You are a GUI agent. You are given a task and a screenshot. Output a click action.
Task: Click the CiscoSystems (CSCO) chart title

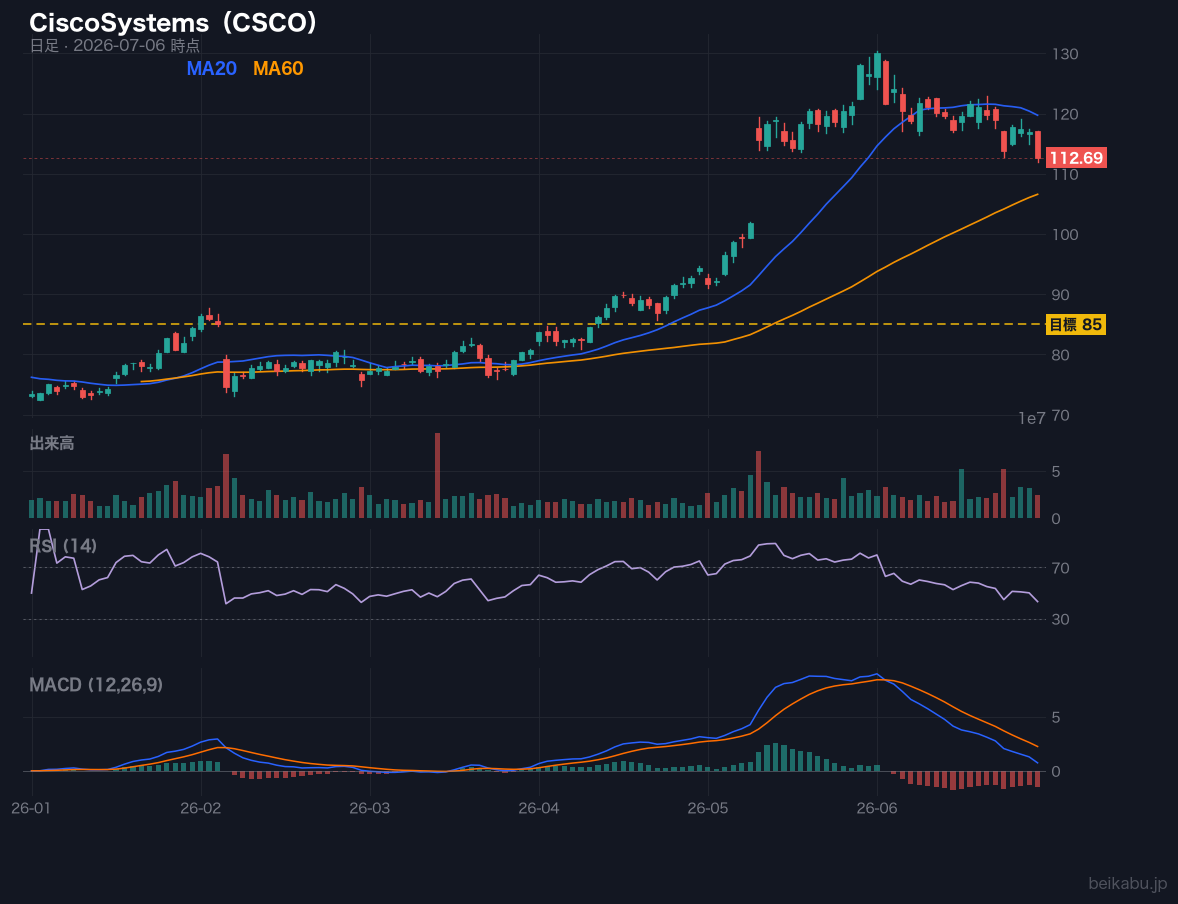pyautogui.click(x=173, y=23)
